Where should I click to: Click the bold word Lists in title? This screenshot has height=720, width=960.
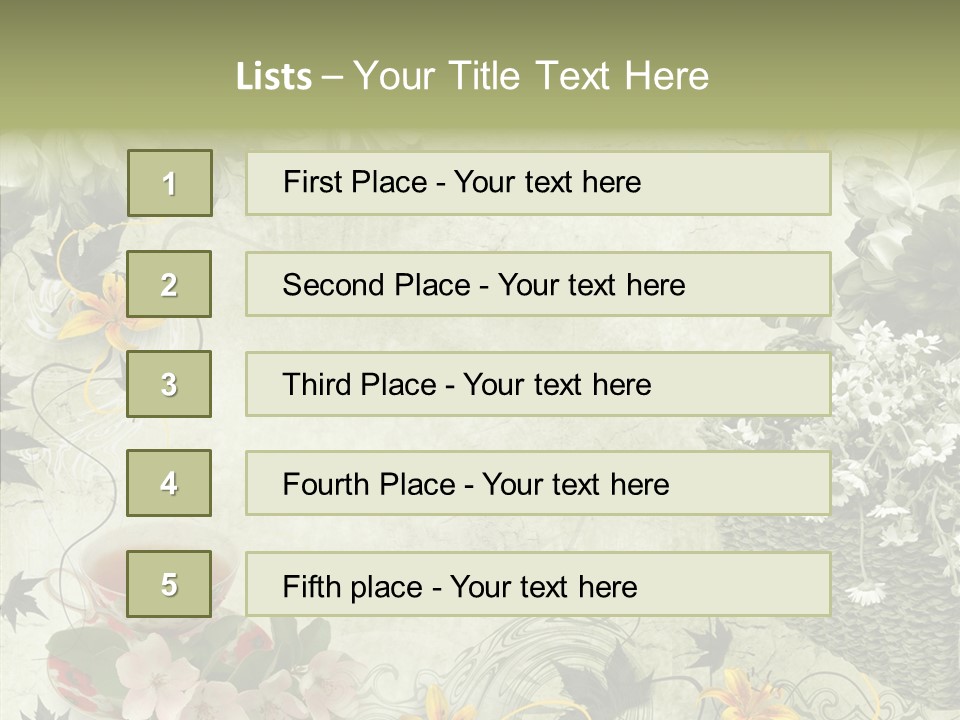(x=274, y=77)
